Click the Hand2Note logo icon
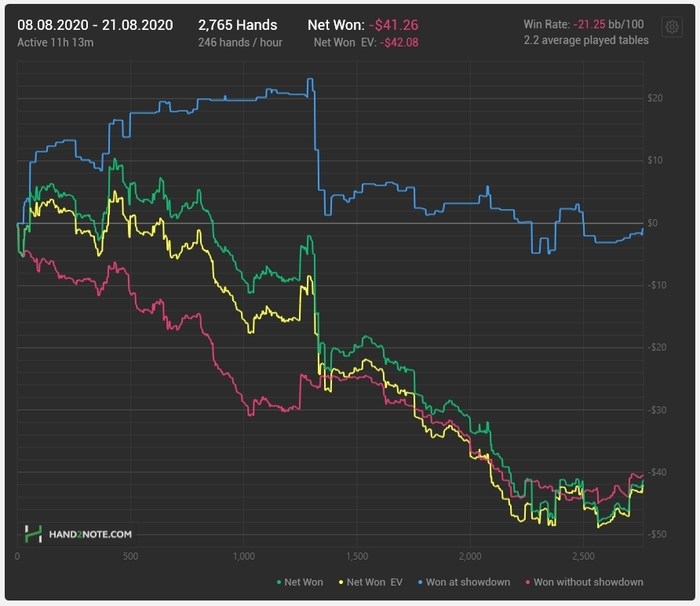The width and height of the screenshot is (700, 606). pyautogui.click(x=34, y=534)
